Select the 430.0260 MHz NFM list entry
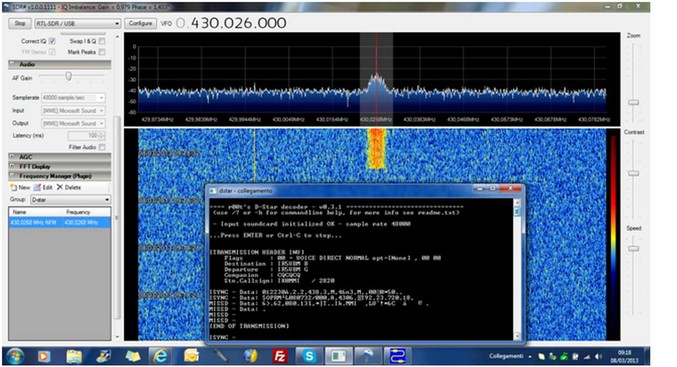Viewport: 677px width, 367px height. [x=60, y=222]
